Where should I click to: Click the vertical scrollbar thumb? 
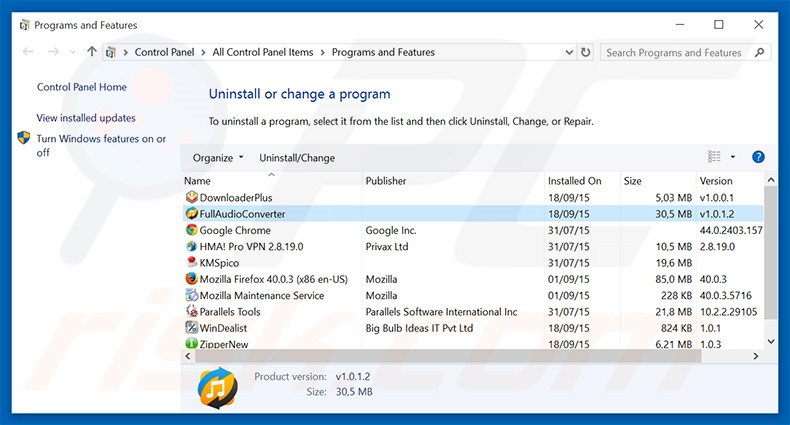771,253
